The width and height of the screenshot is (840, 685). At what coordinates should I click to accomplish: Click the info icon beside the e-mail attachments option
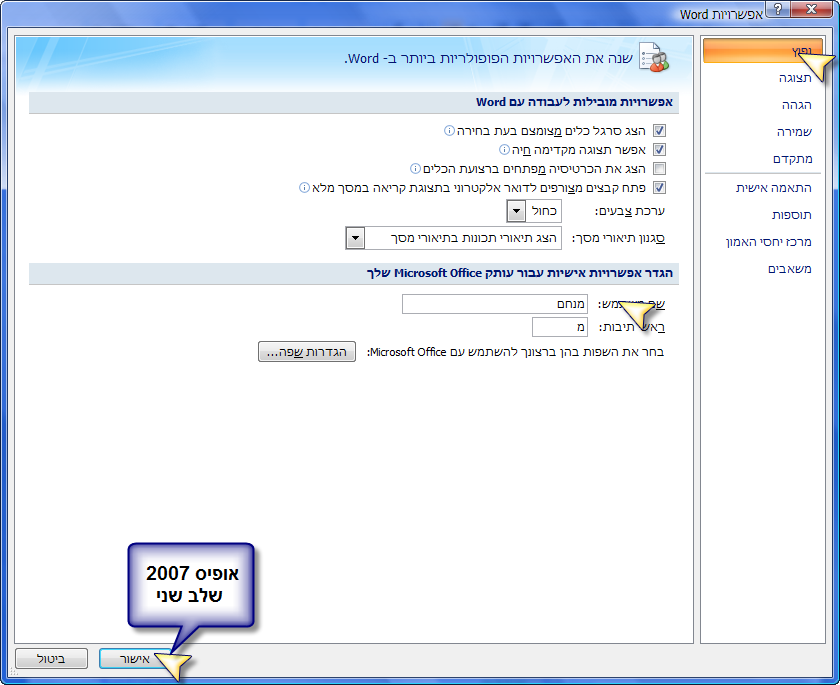click(x=304, y=187)
